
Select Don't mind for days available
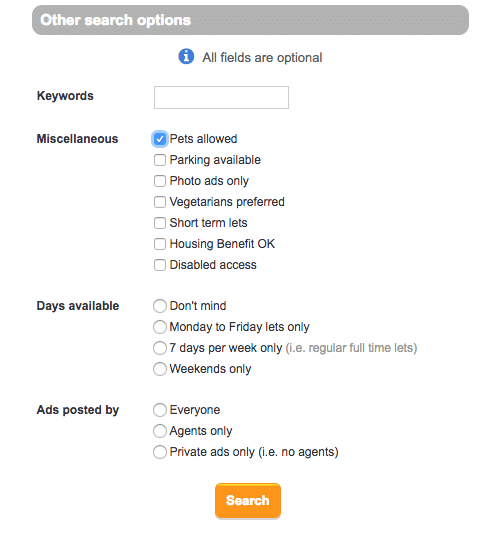160,306
